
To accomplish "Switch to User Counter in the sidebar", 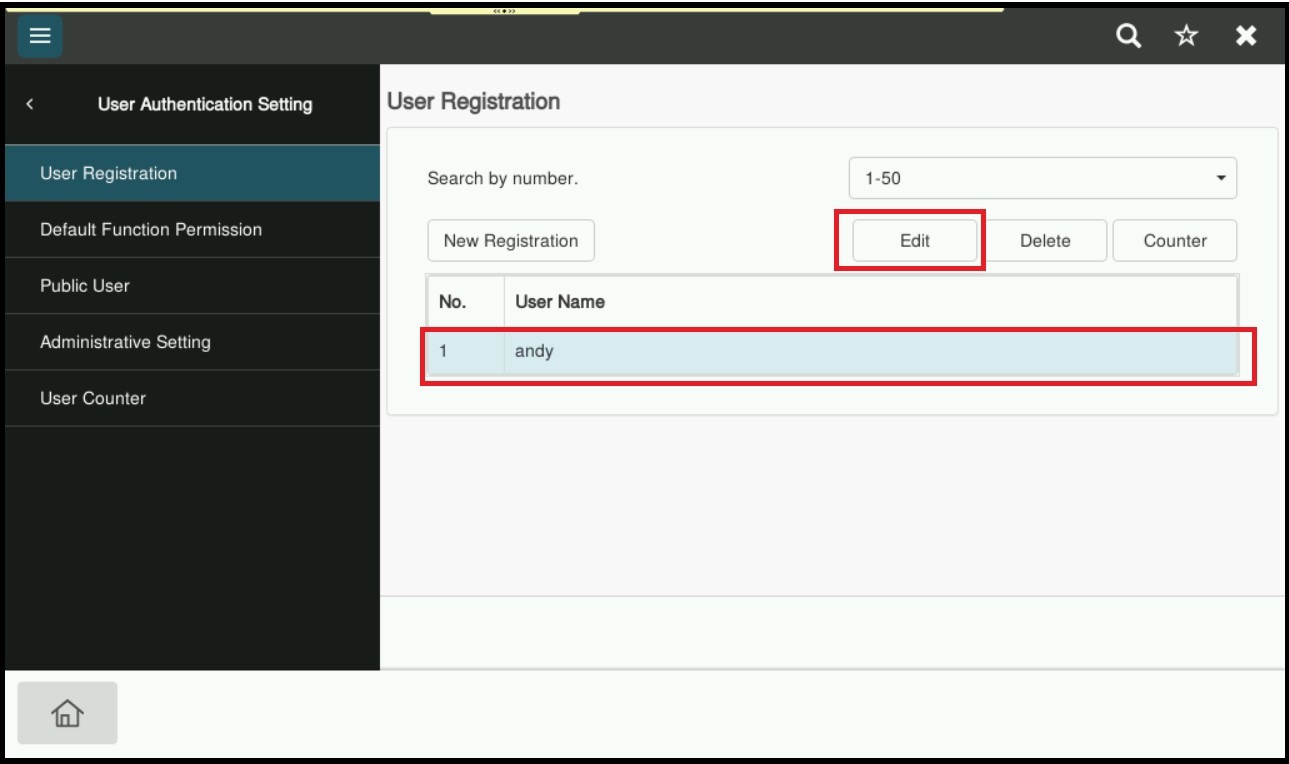I will pos(190,398).
